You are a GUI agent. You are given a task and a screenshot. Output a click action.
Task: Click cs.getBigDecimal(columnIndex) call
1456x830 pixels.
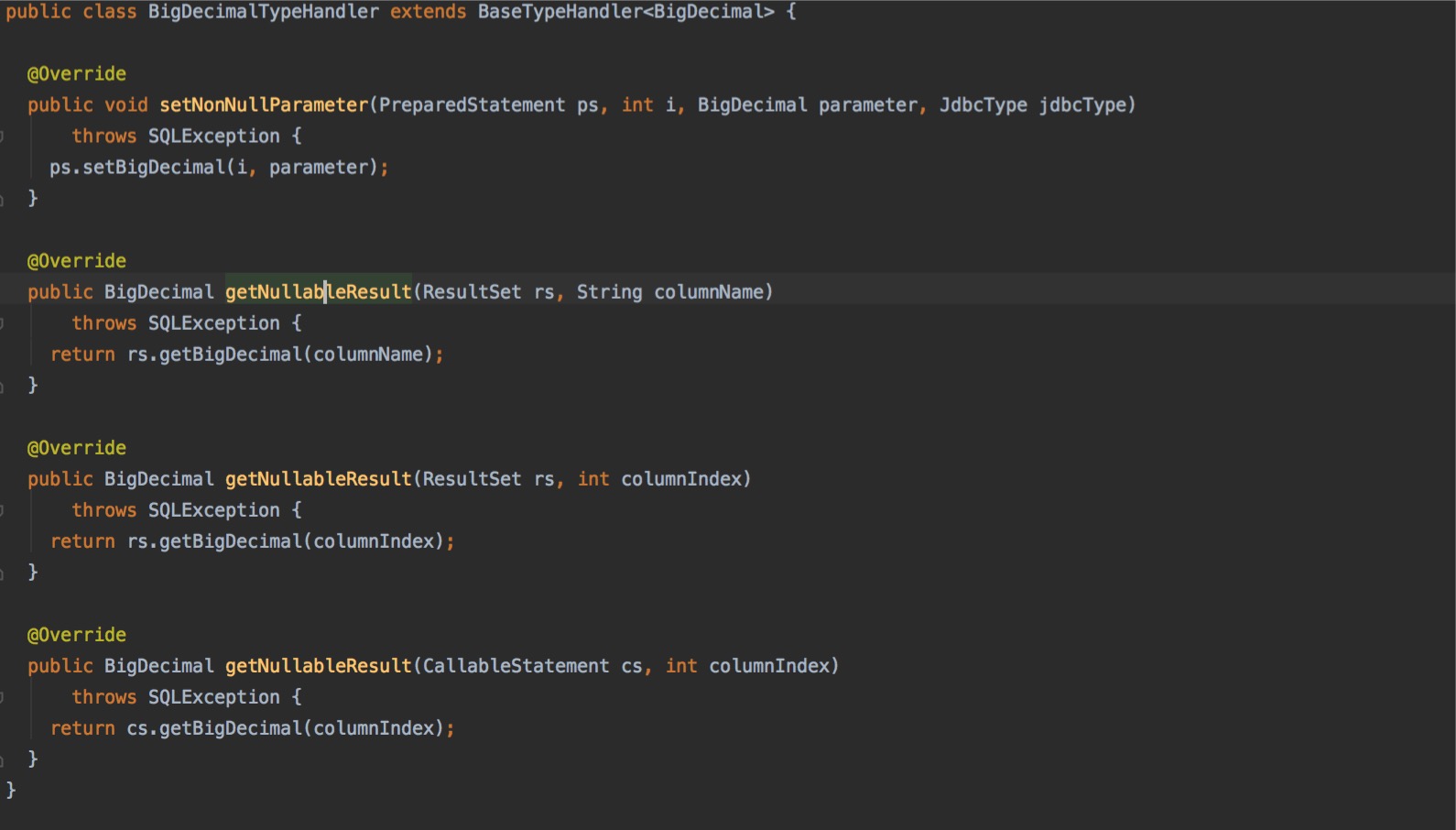click(286, 727)
